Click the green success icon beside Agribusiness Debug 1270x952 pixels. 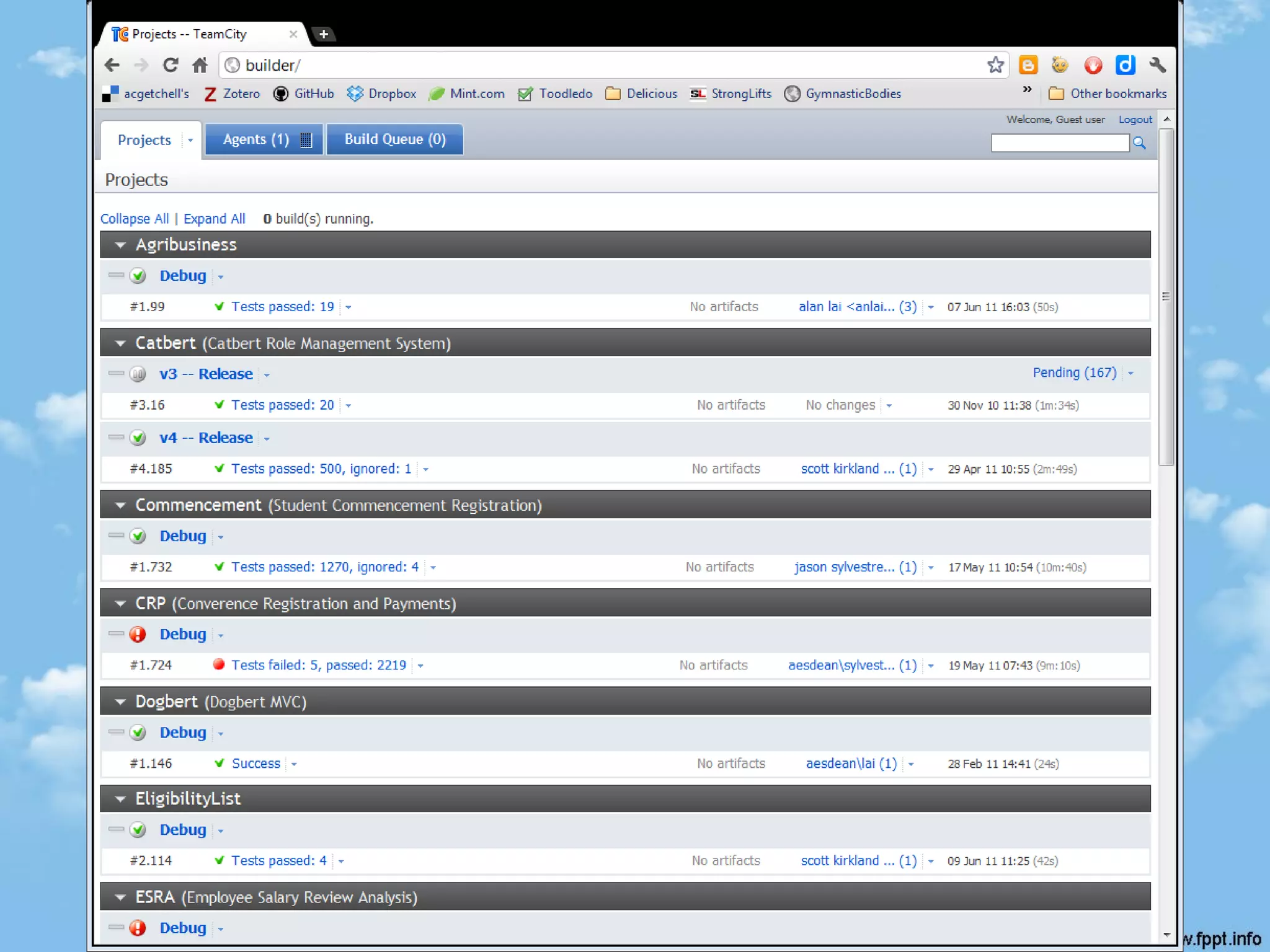pyautogui.click(x=138, y=276)
